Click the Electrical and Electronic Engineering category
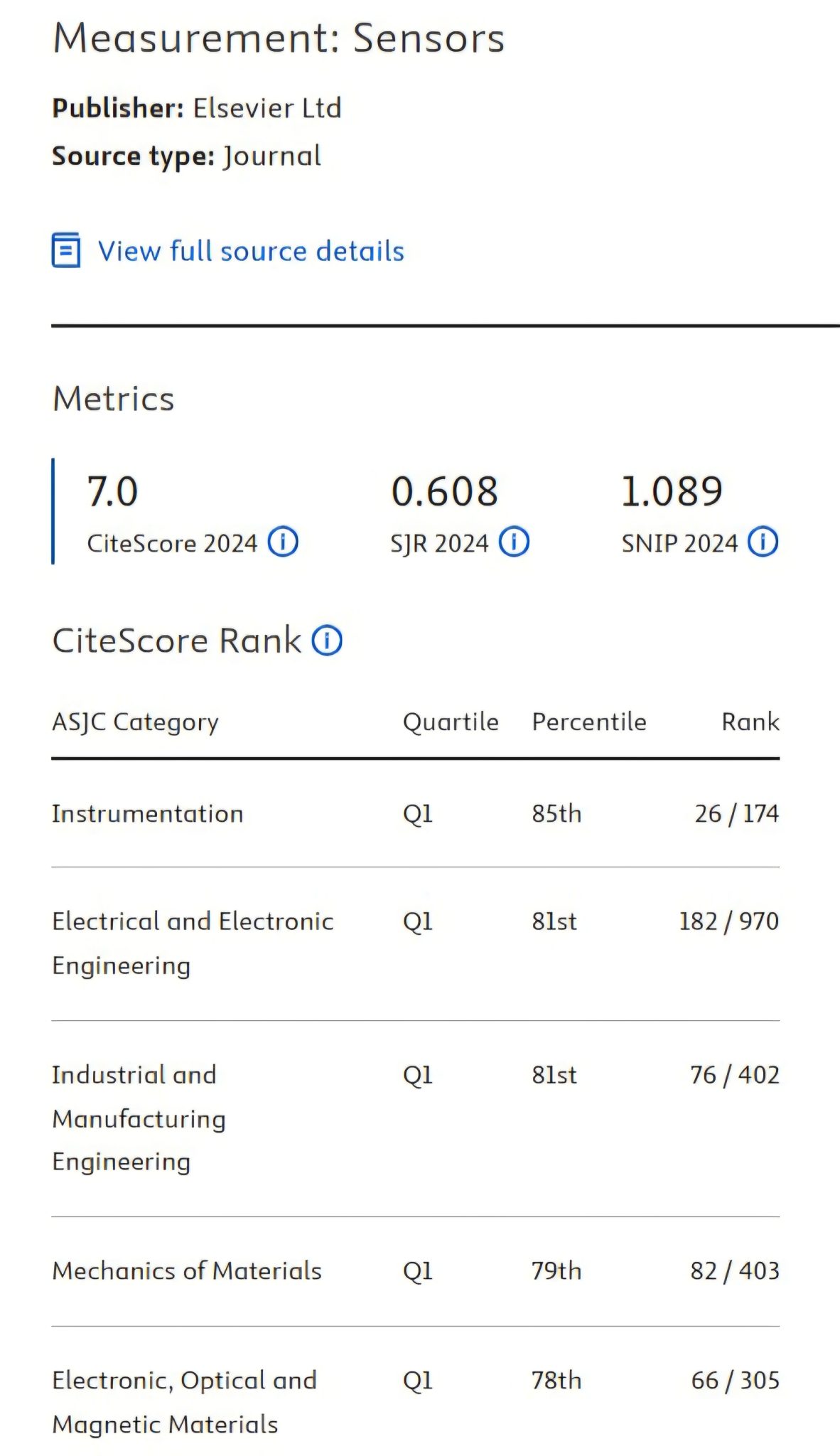Screen dimensions: 840x1456 193,943
